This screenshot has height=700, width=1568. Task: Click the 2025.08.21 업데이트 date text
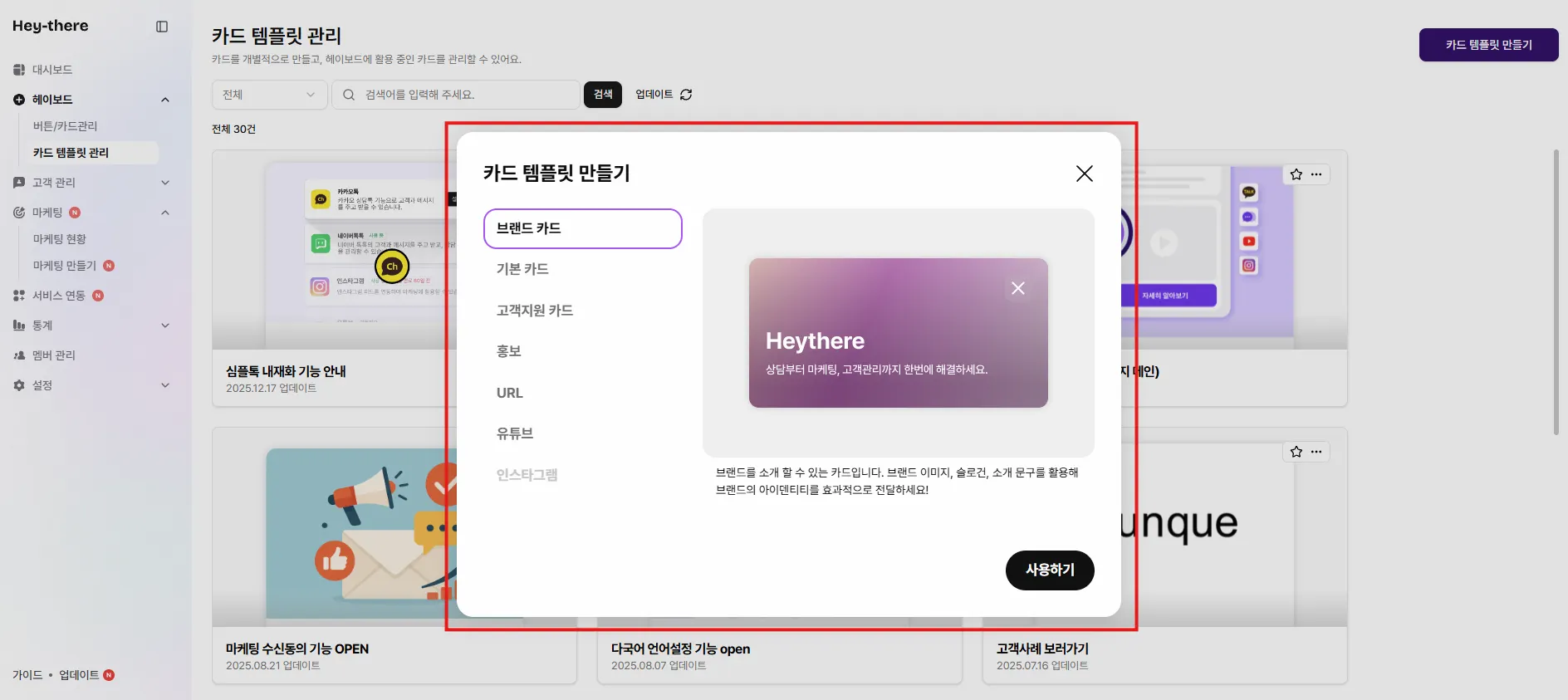tap(273, 666)
